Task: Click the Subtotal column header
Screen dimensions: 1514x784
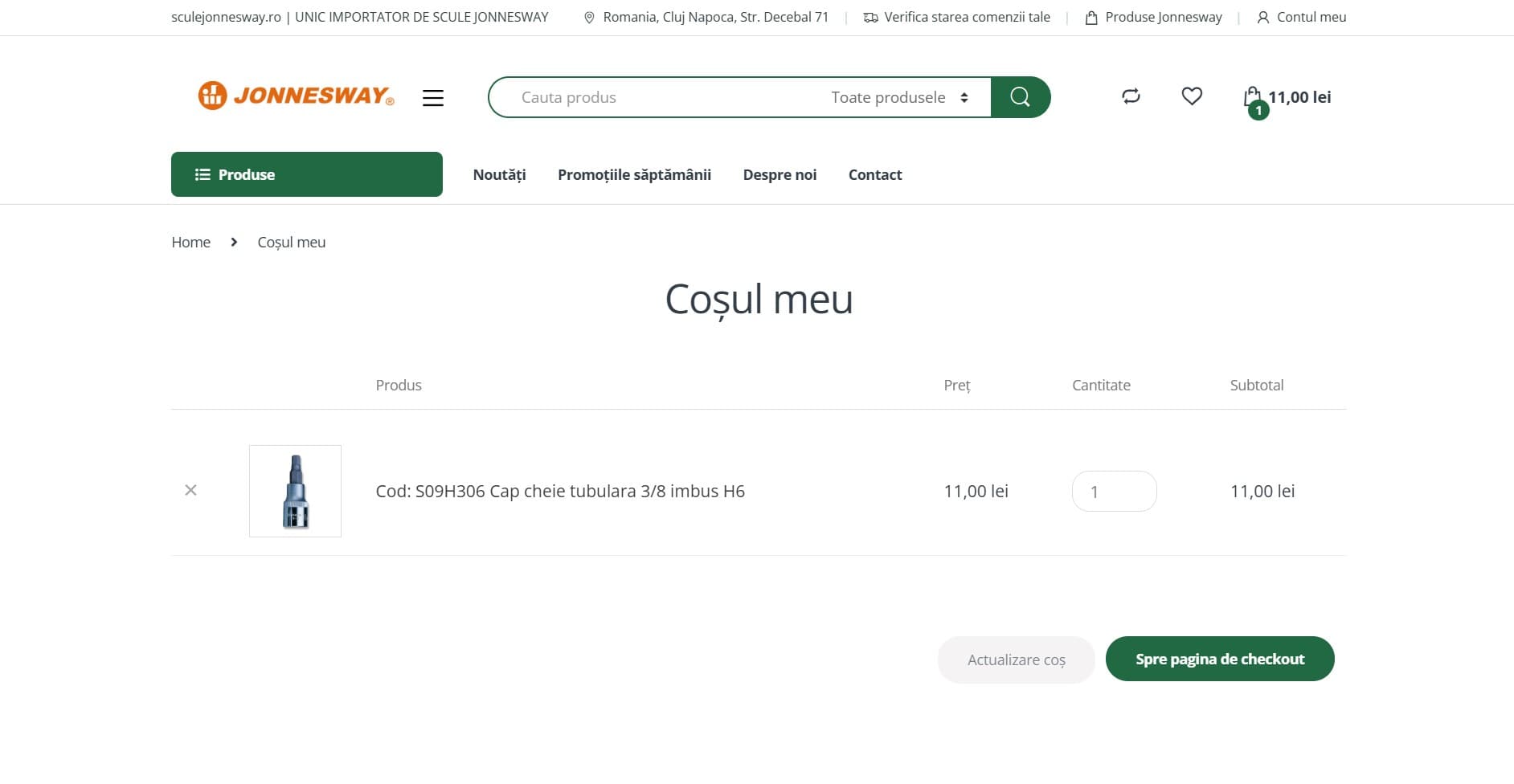Action: (x=1257, y=385)
